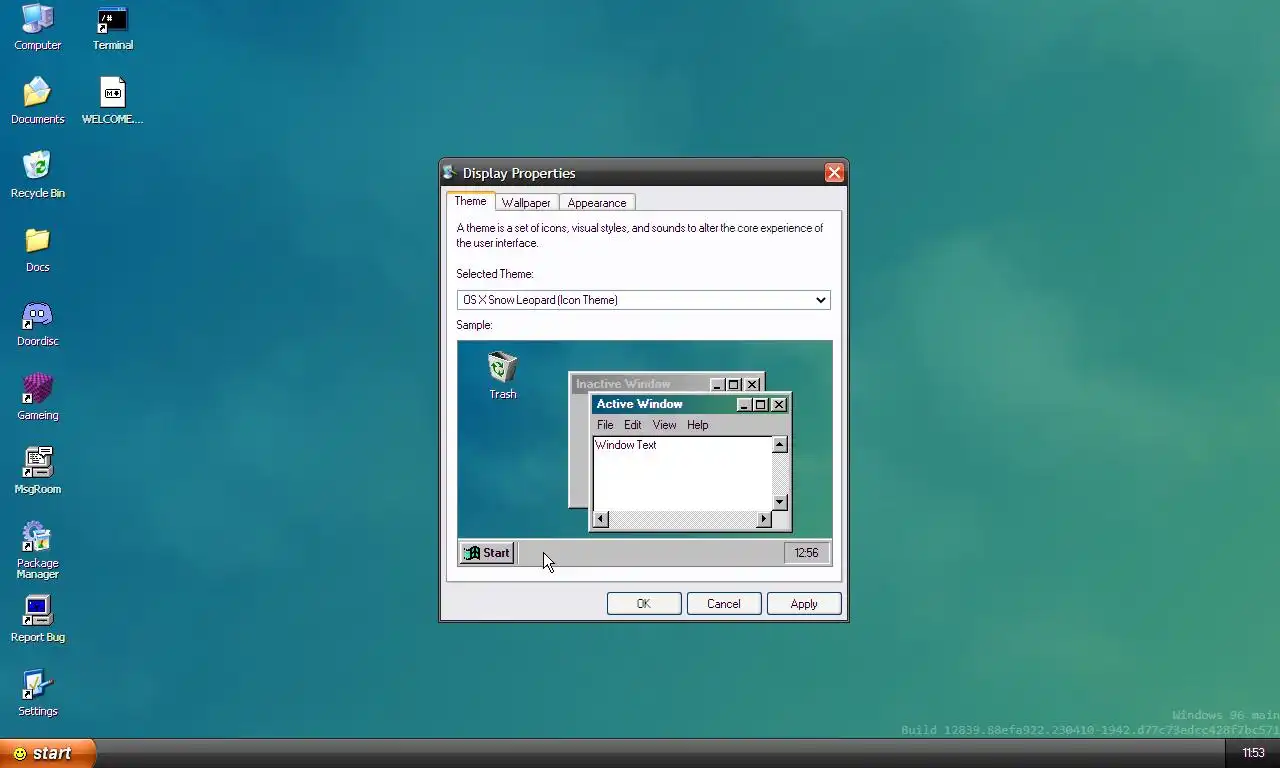The width and height of the screenshot is (1280, 768).
Task: Click sample Inactive Window maximize icon
Action: point(734,385)
